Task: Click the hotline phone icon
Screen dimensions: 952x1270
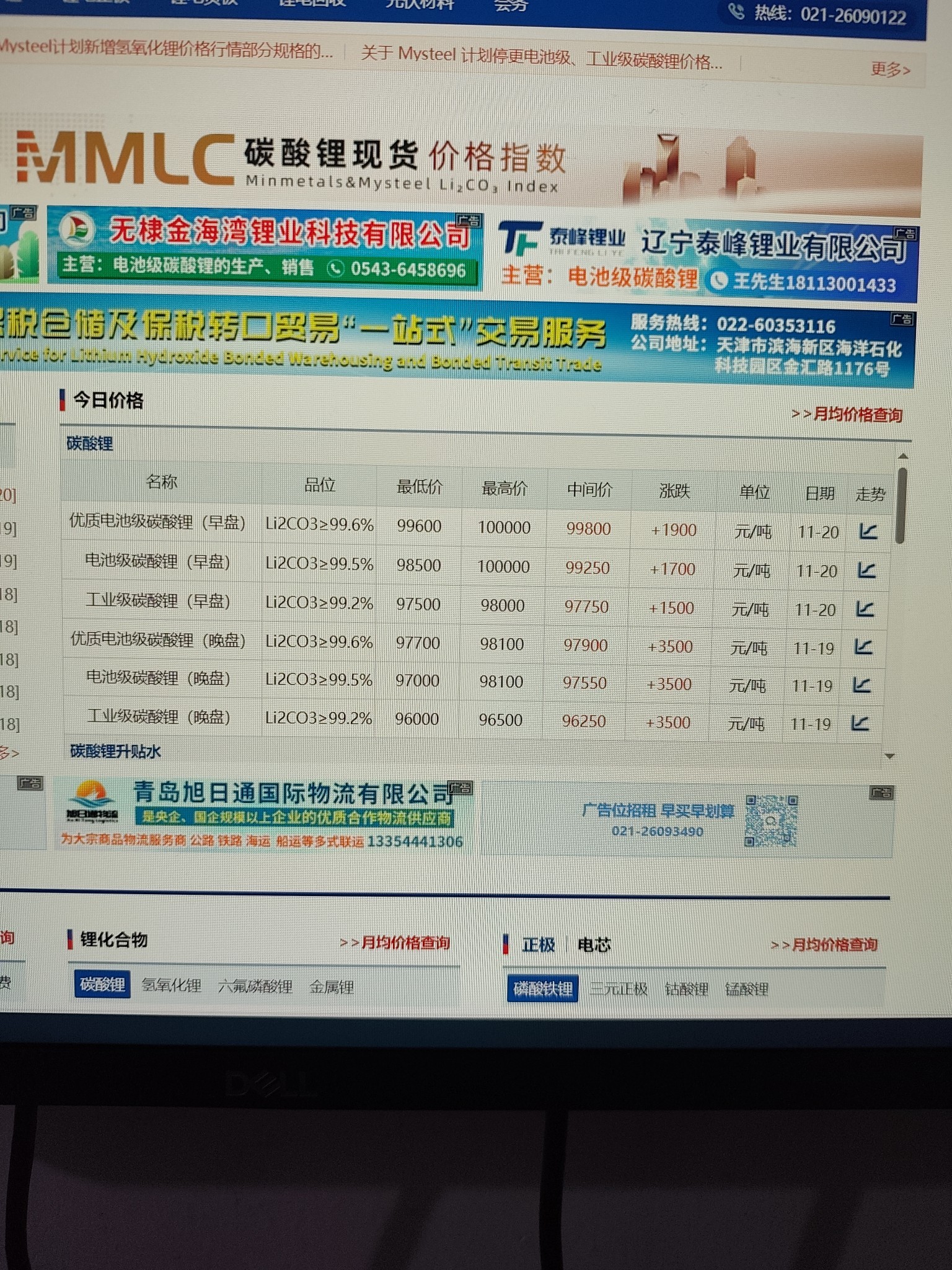Action: [736, 11]
